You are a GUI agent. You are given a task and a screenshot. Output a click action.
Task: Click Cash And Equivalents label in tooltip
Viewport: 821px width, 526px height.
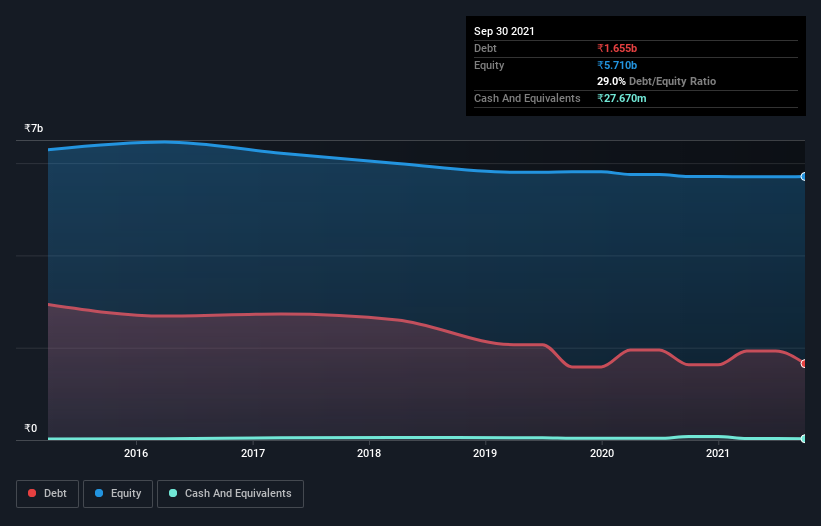(527, 98)
